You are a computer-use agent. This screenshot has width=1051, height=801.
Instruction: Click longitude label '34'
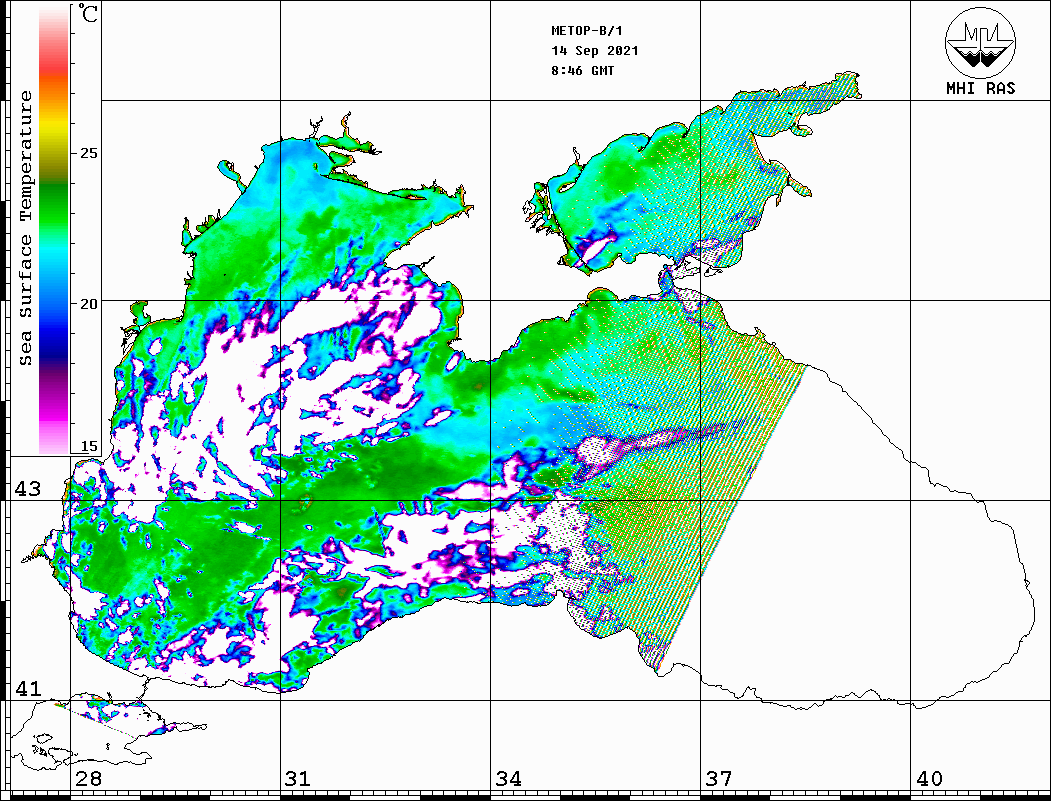pos(508,778)
